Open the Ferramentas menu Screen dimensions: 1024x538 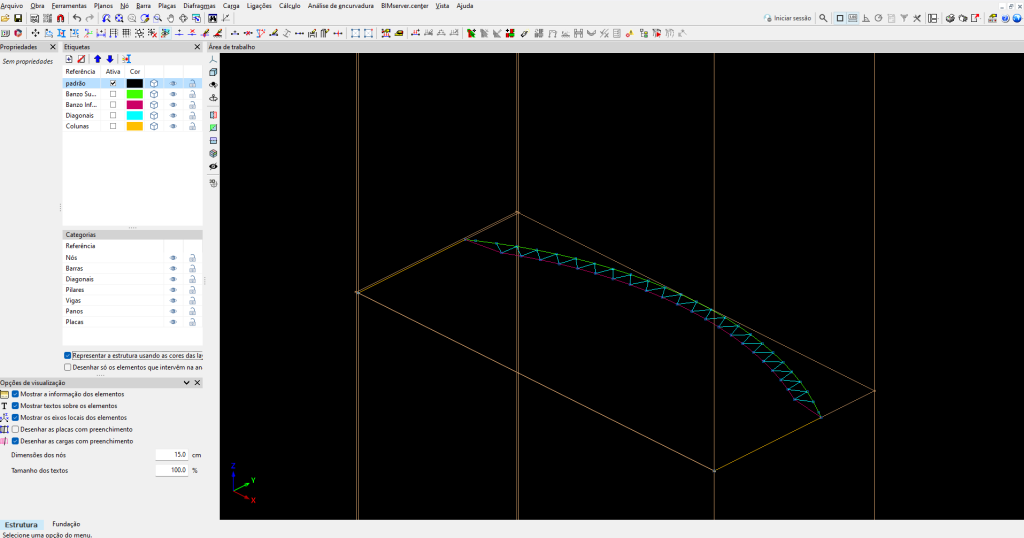pos(69,5)
